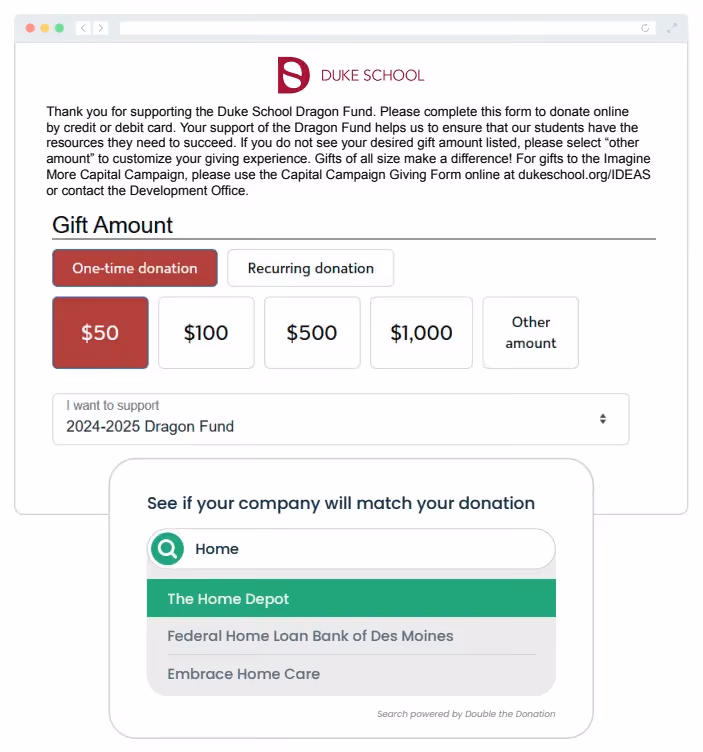Click the page reload icon
The height and width of the screenshot is (752, 703).
tap(645, 28)
